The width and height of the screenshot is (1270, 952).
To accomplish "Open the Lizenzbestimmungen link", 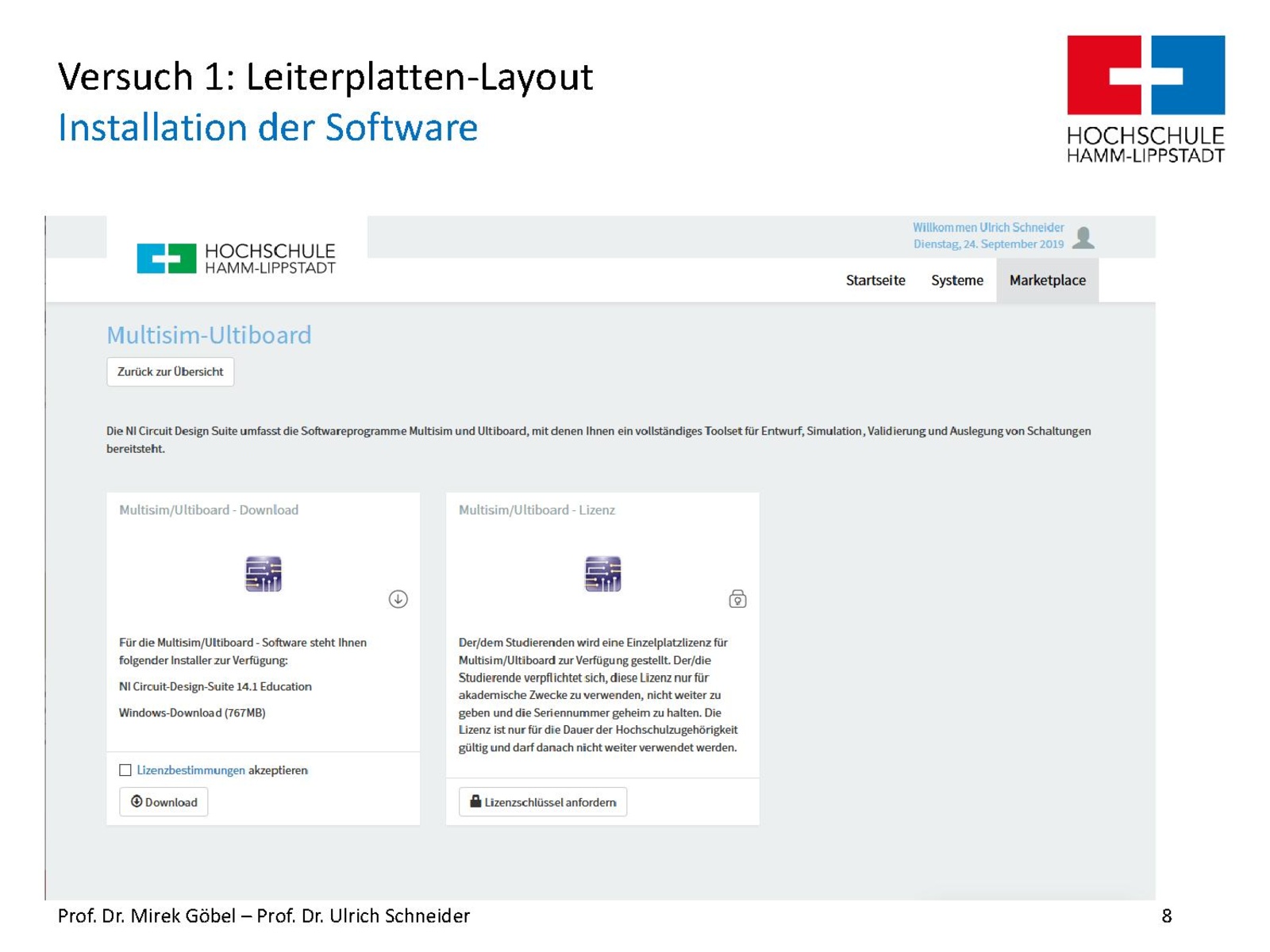I will pos(190,770).
